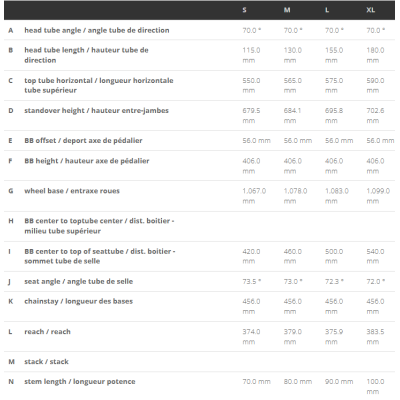Click the 'chainstay / longueur des bases' label

tap(79, 302)
